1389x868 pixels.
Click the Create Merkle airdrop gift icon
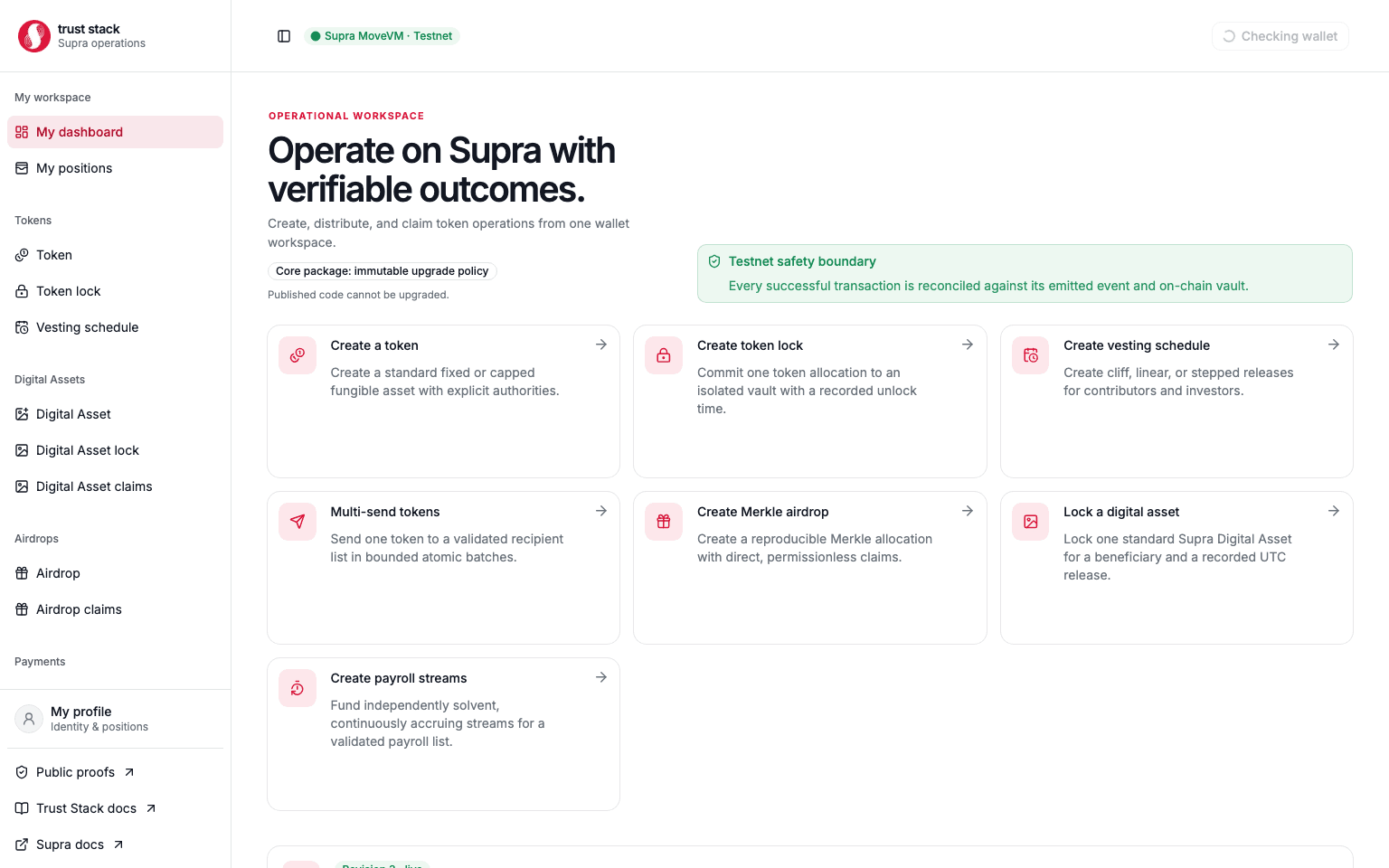pyautogui.click(x=664, y=522)
